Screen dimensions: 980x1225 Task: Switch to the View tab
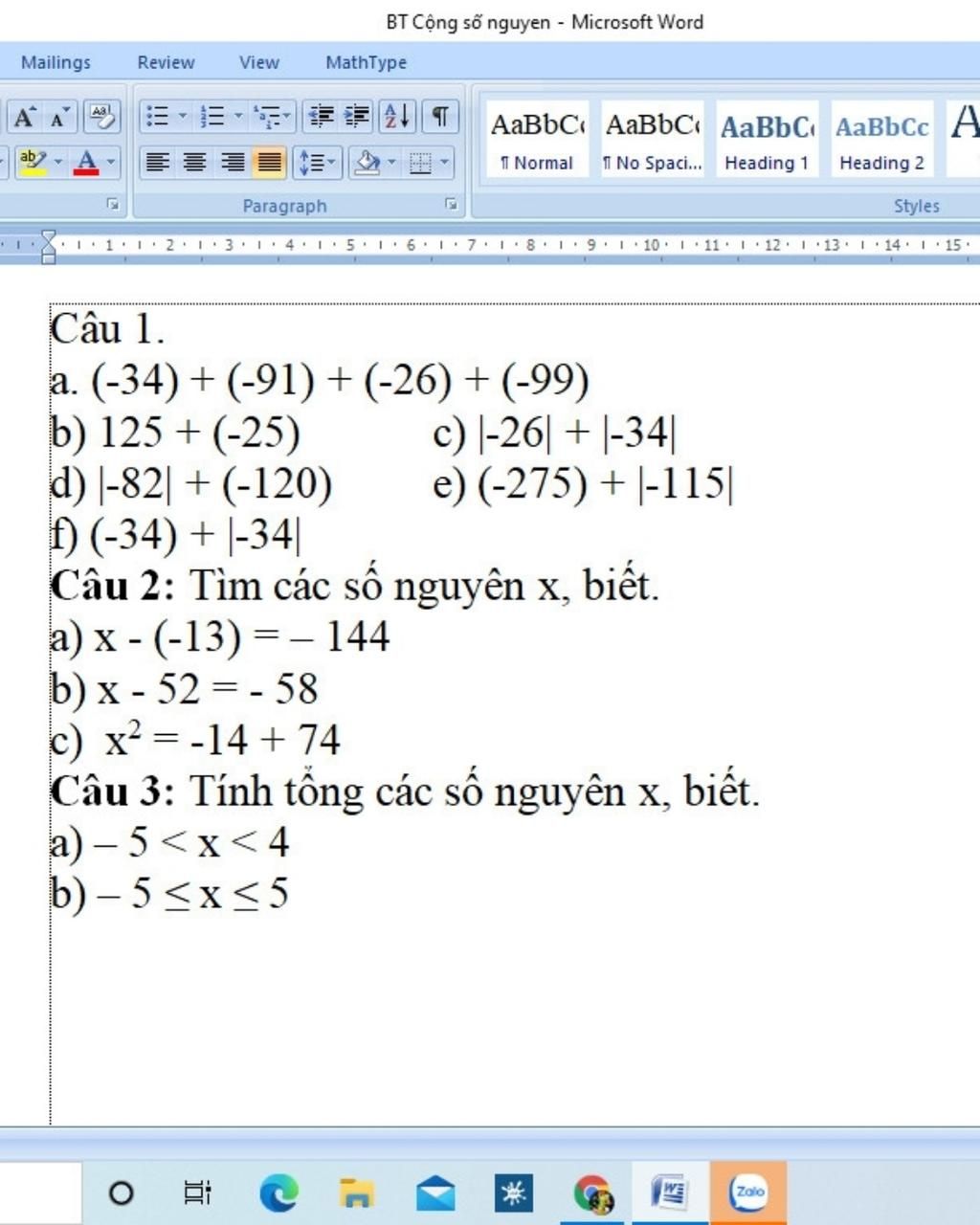tap(259, 62)
